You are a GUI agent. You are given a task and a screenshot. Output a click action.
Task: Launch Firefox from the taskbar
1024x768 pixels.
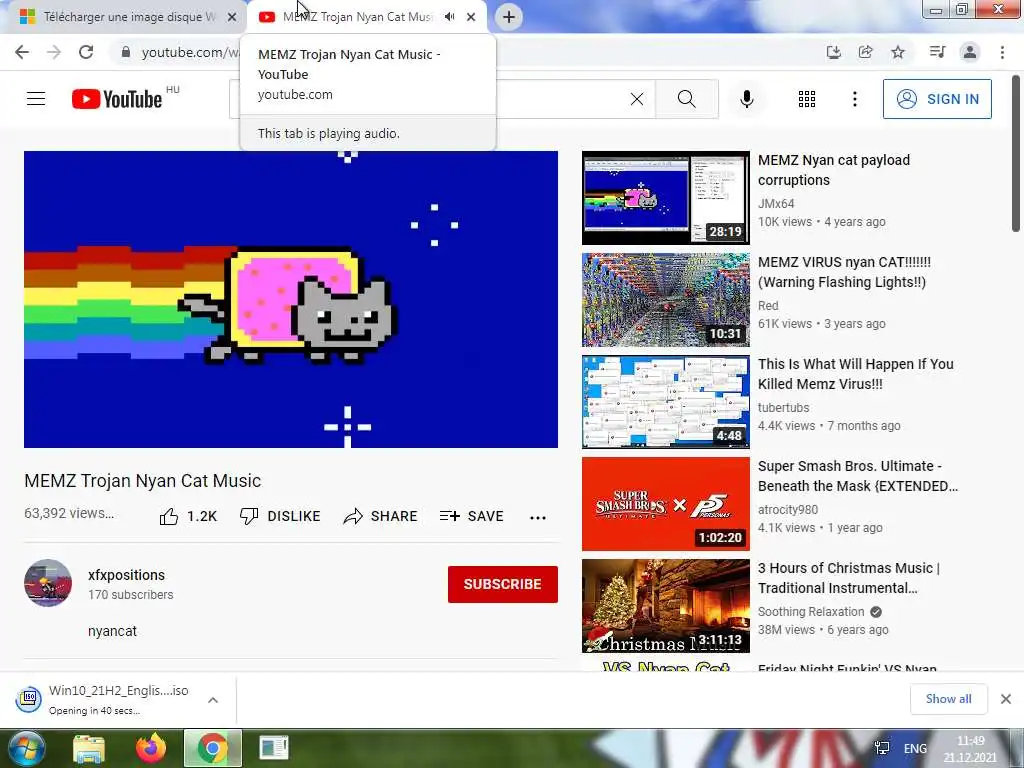(x=151, y=748)
